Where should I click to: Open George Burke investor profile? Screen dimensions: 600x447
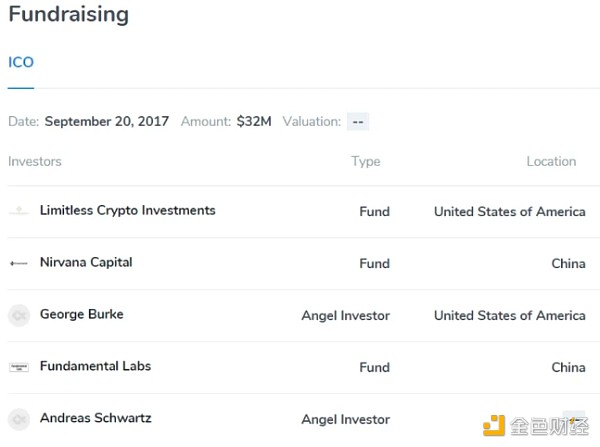click(82, 315)
